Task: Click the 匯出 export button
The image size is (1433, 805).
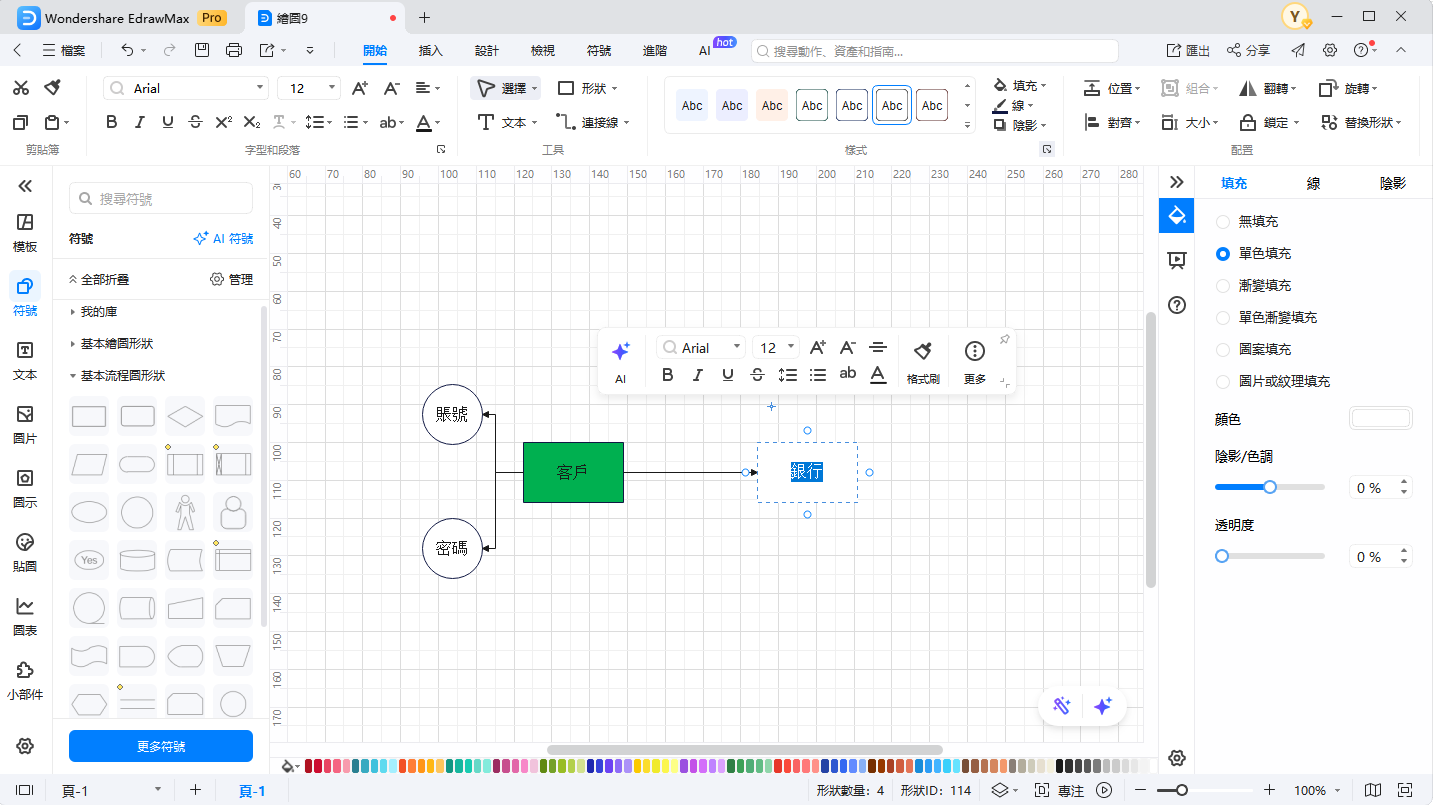Action: click(x=1188, y=50)
